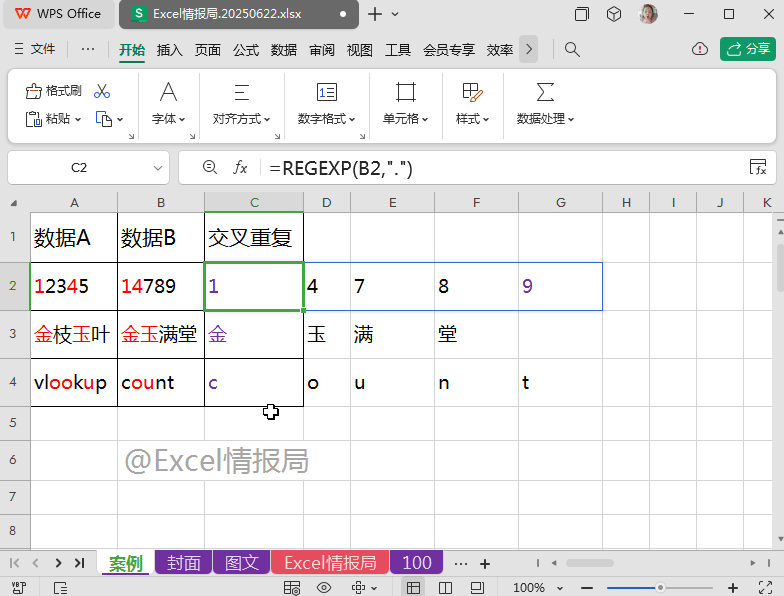Expand the Name Box dropdown for C2
The width and height of the screenshot is (784, 596).
click(158, 168)
